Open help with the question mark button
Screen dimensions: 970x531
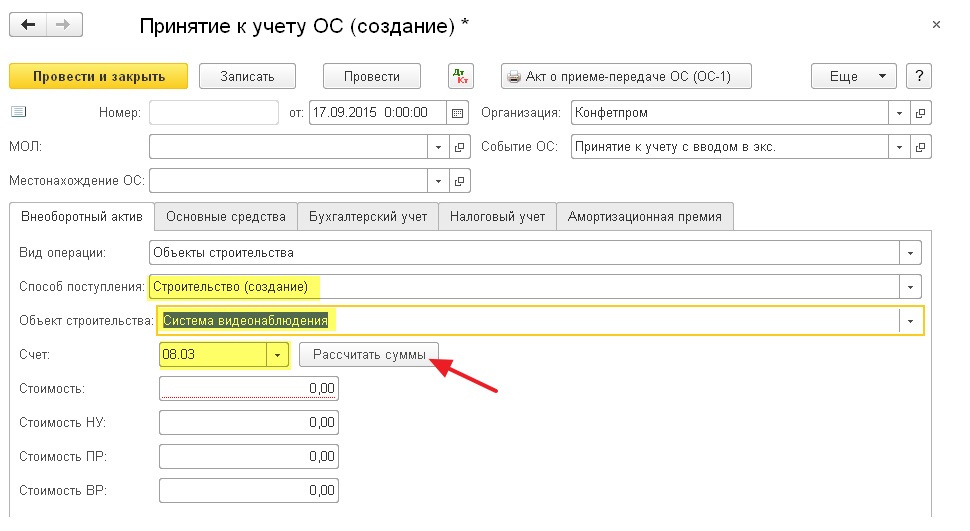(x=919, y=76)
